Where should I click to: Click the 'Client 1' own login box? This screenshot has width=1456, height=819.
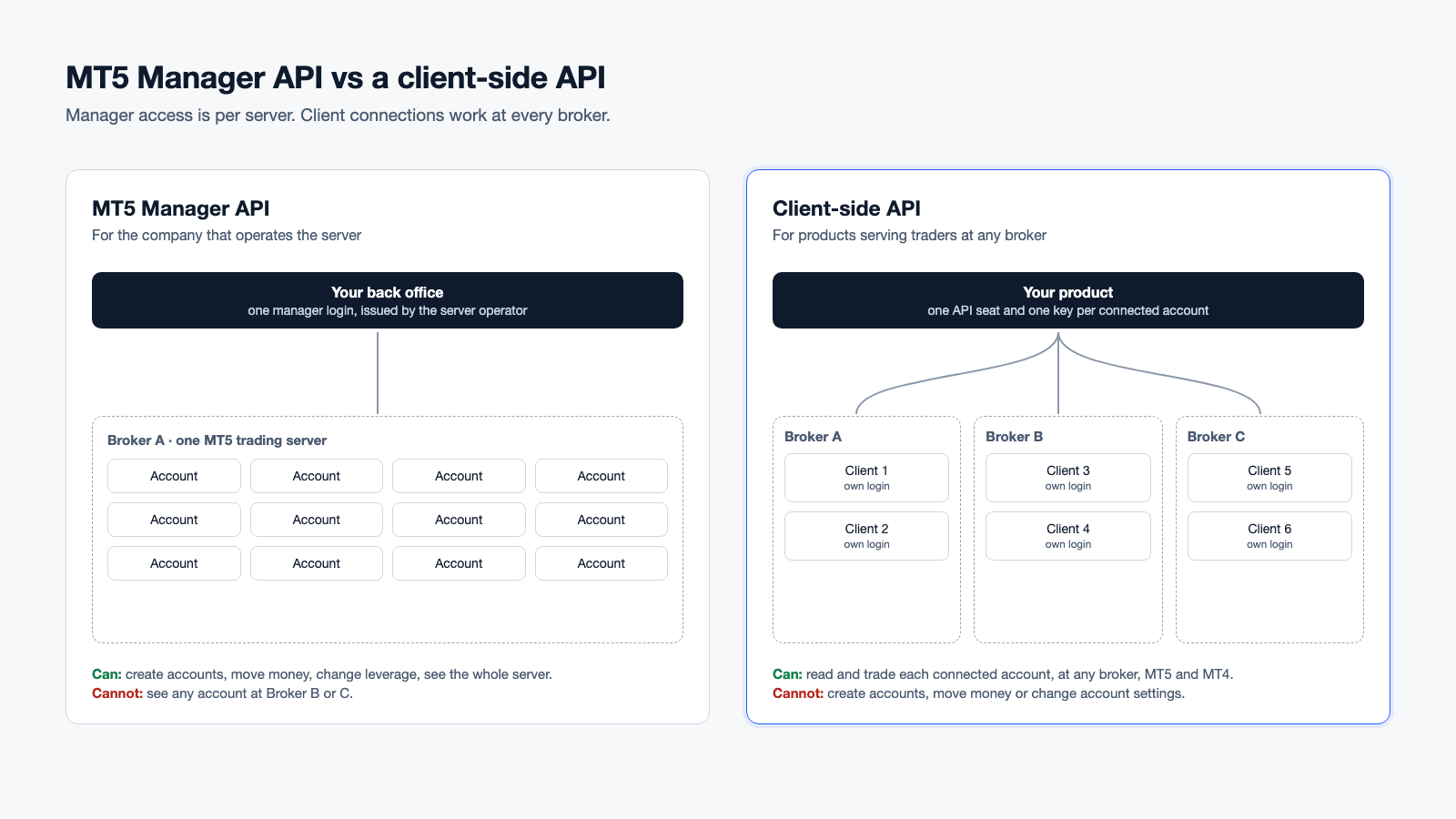tap(866, 478)
